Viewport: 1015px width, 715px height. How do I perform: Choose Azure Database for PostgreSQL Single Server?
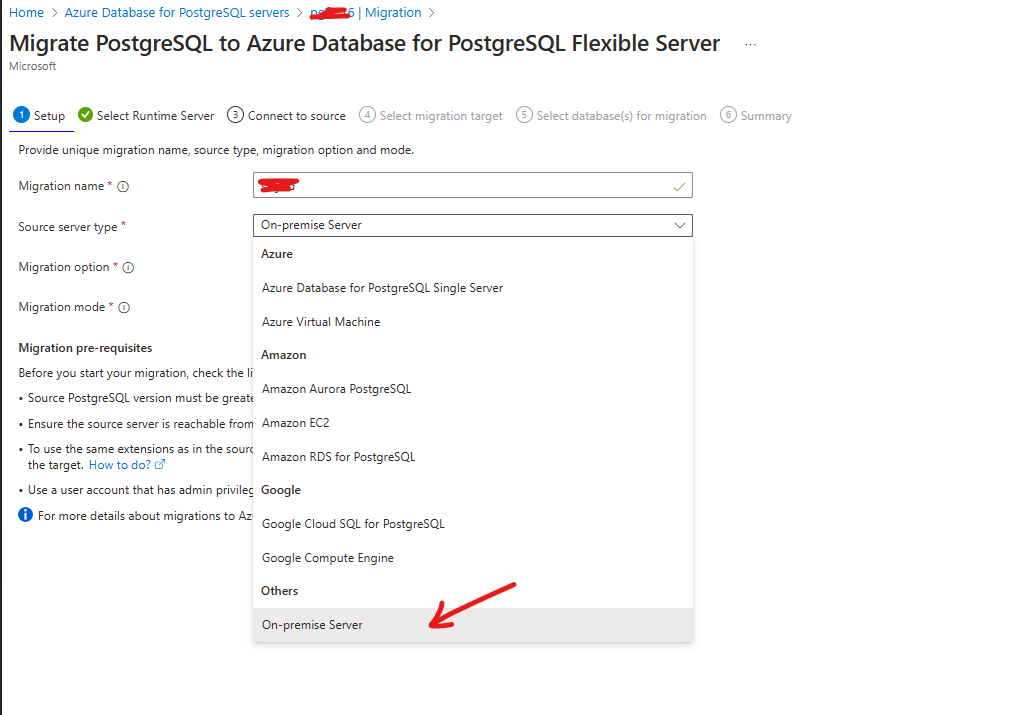(x=473, y=288)
